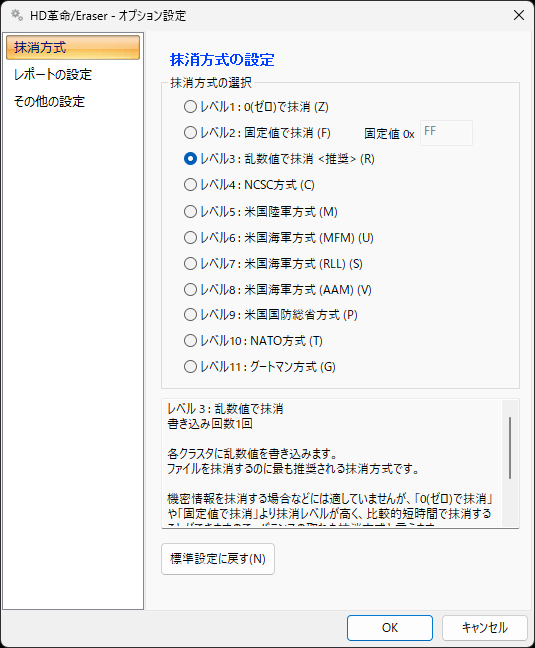The height and width of the screenshot is (648, 535).
Task: Click the 固定値 0x hex input field
Action: [446, 133]
